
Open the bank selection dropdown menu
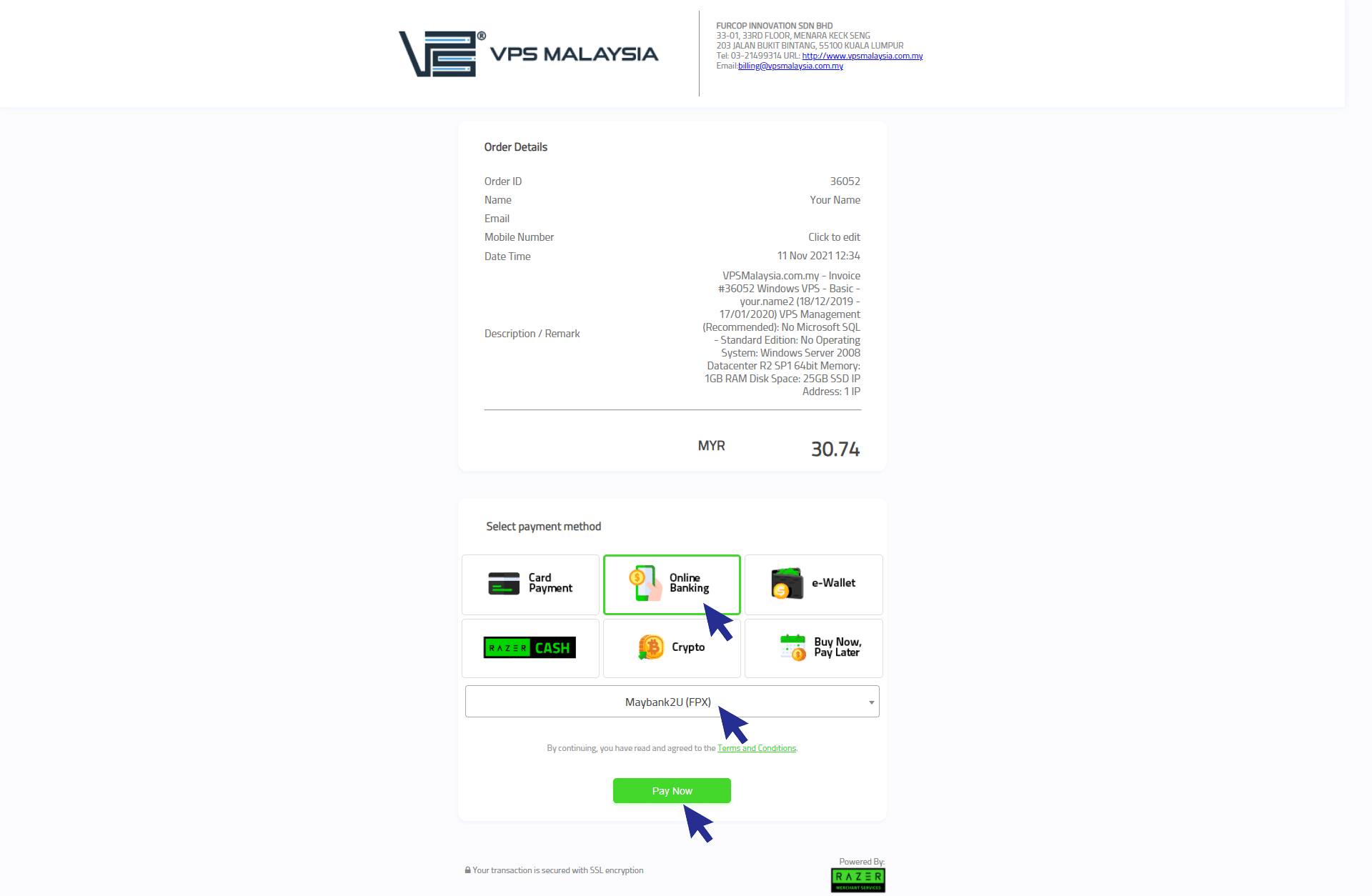[671, 701]
